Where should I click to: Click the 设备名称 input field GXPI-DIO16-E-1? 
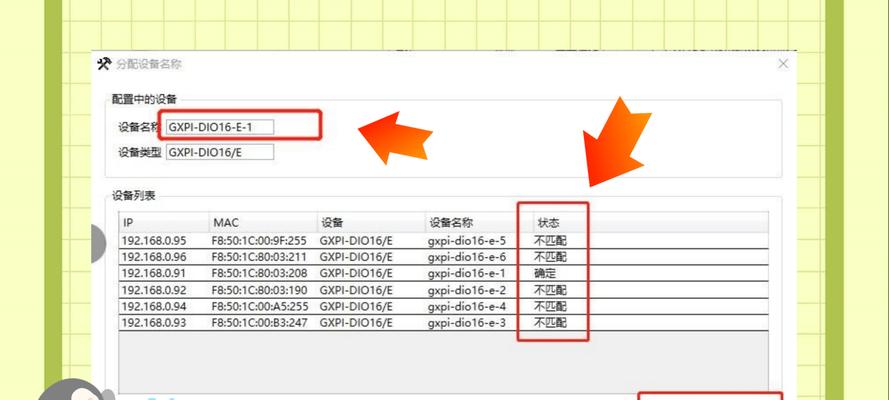220,127
